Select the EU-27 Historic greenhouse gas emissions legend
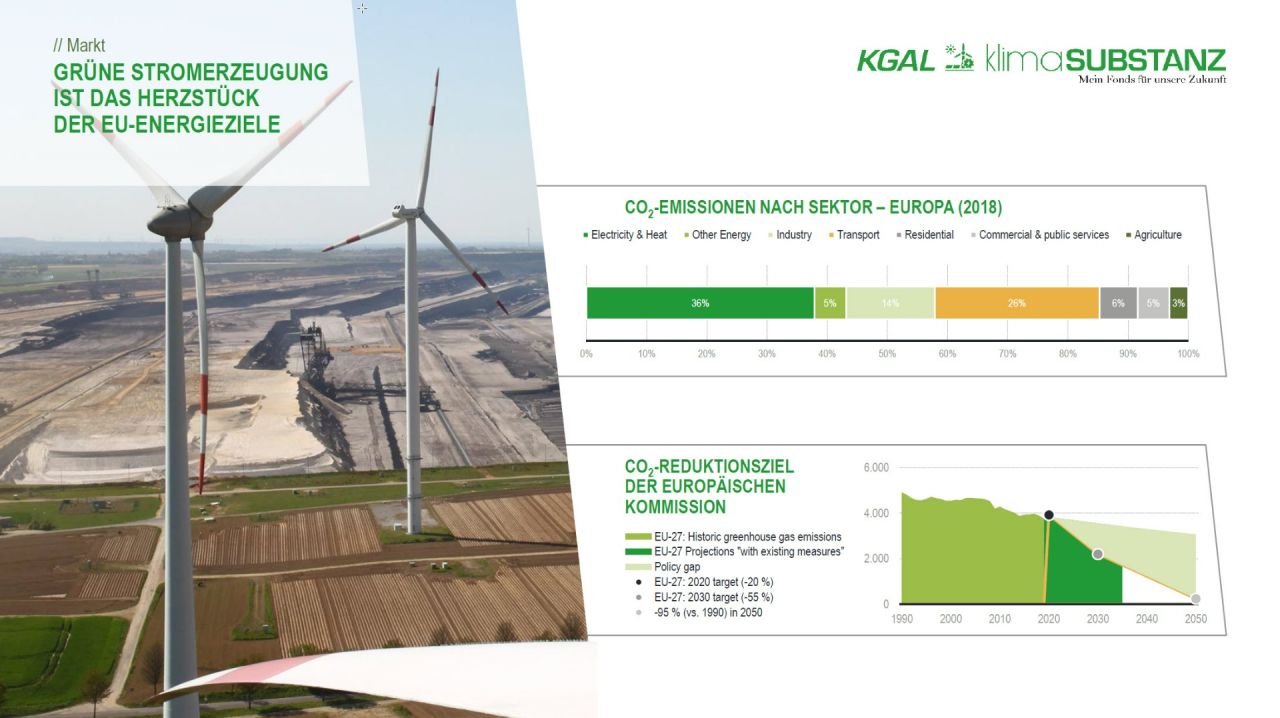 click(x=733, y=537)
